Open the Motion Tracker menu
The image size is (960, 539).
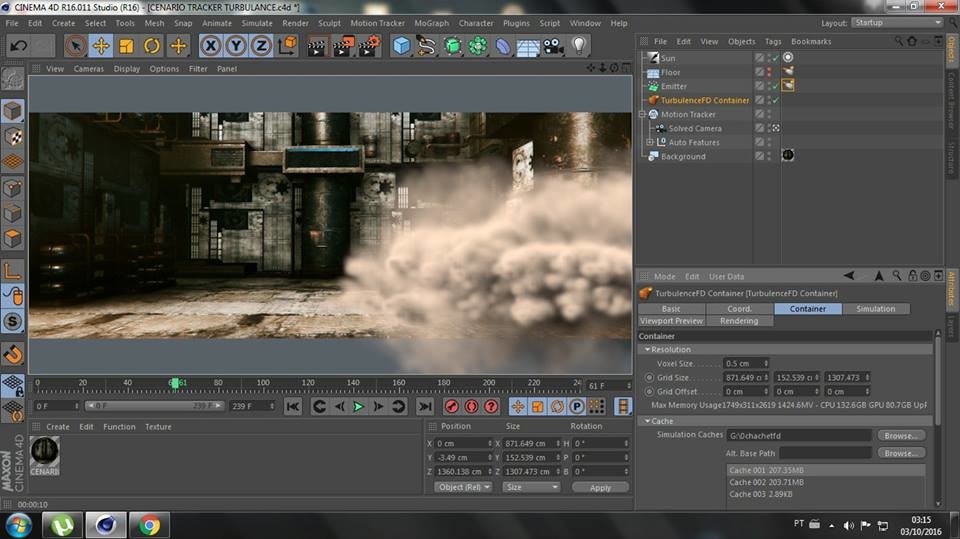377,23
